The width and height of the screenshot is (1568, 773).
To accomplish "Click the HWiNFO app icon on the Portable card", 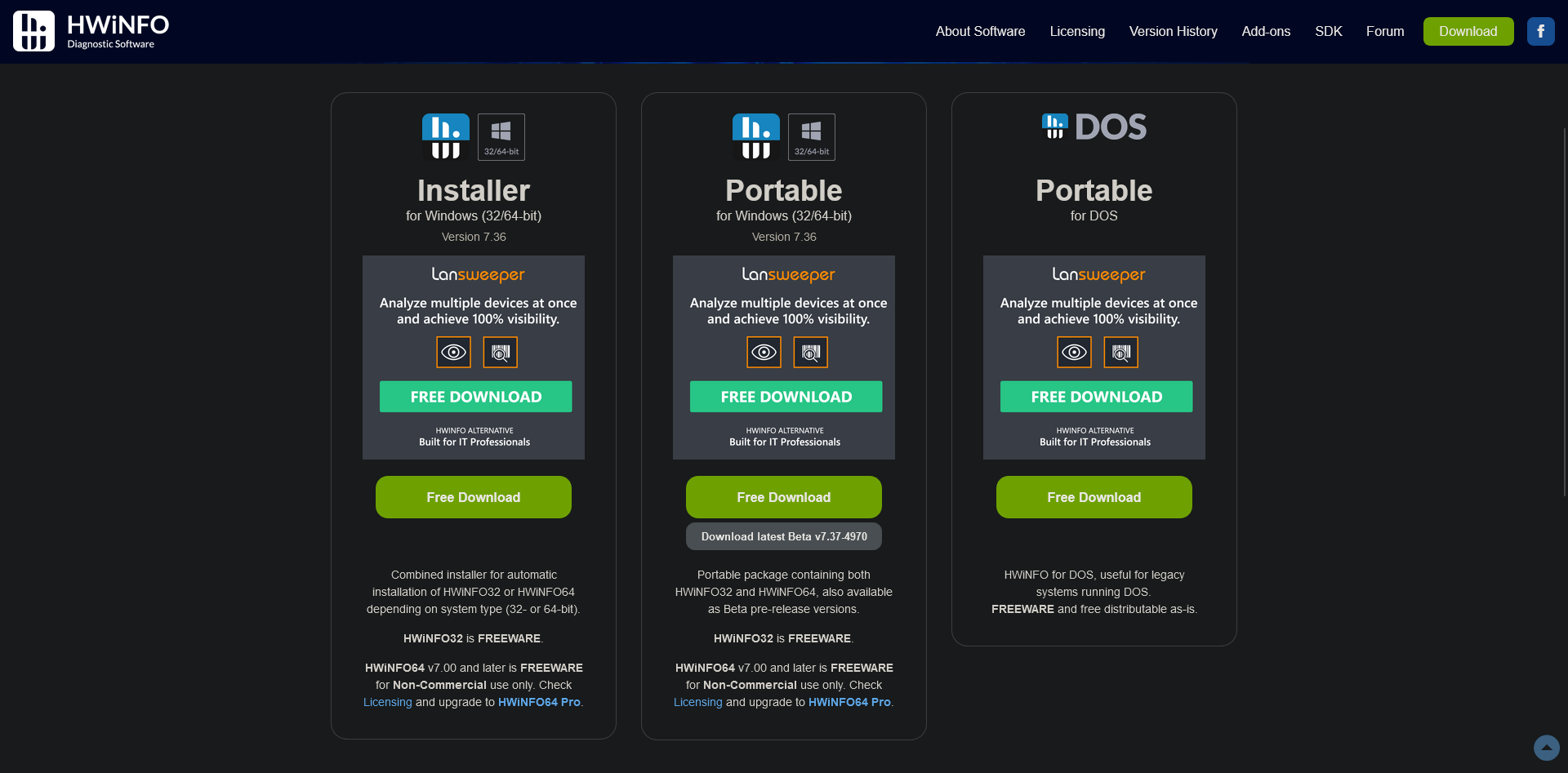I will [755, 136].
